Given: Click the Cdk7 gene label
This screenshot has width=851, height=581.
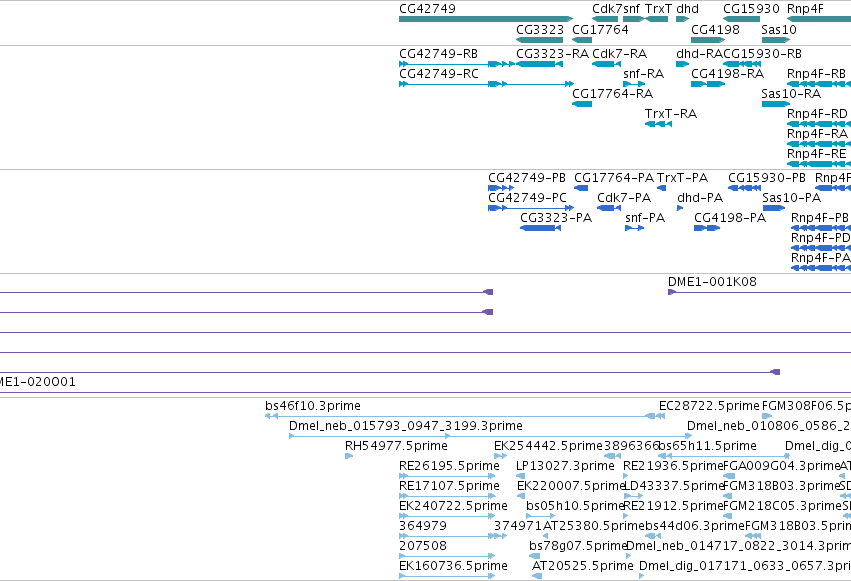Looking at the screenshot, I should [607, 9].
